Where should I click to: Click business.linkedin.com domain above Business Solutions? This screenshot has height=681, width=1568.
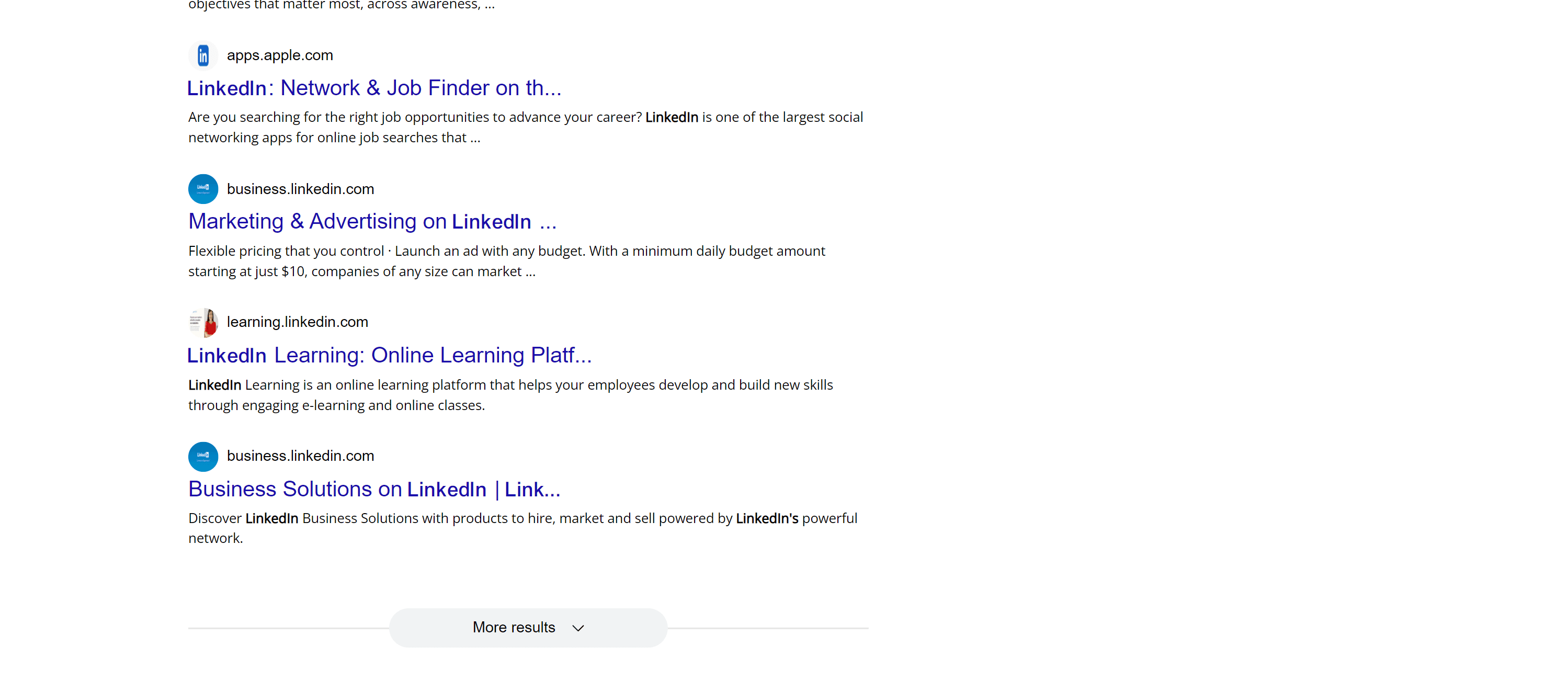[300, 456]
